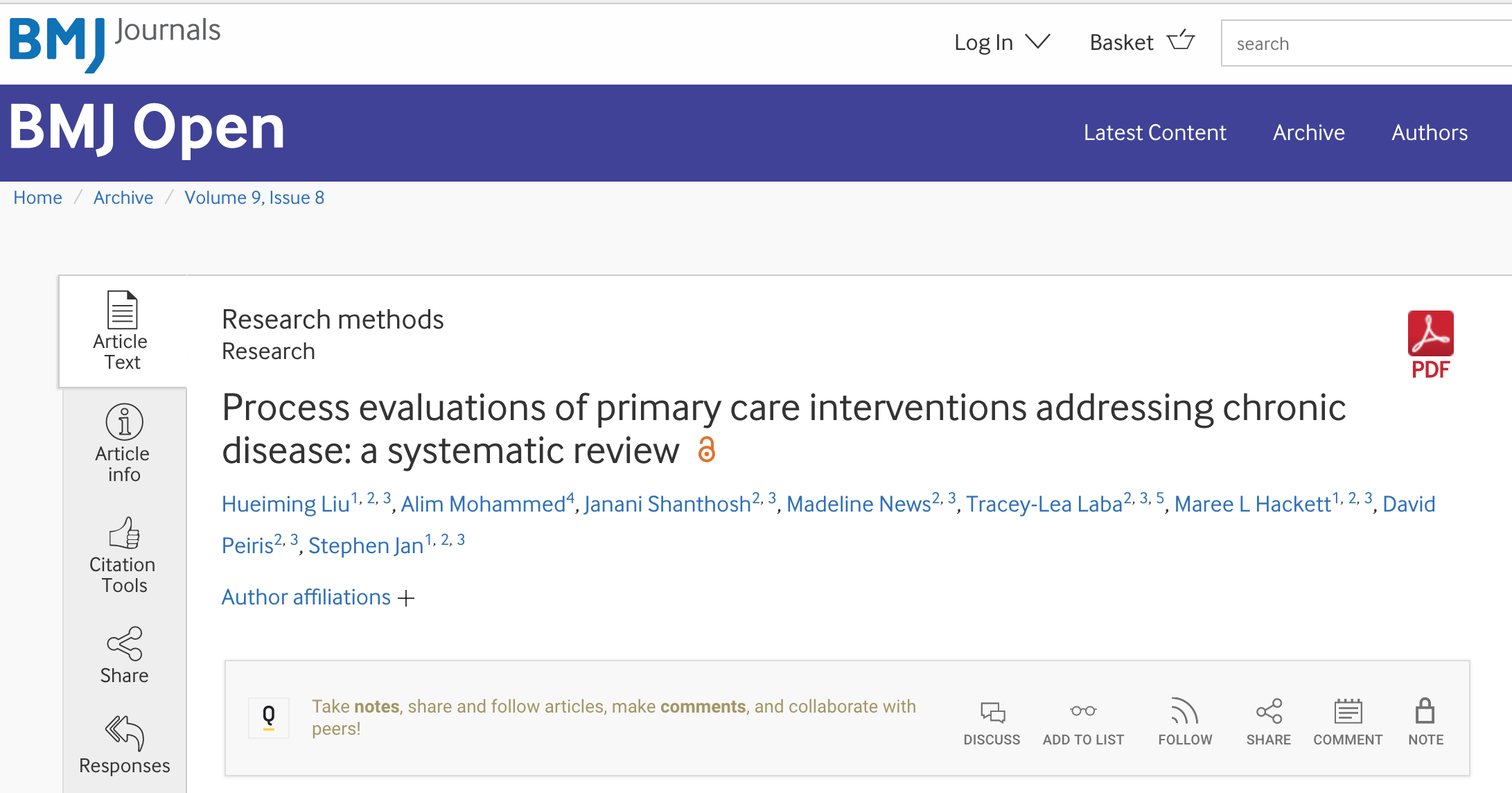Click the Share icon in left sidebar
The image size is (1512, 793).
pos(124,644)
